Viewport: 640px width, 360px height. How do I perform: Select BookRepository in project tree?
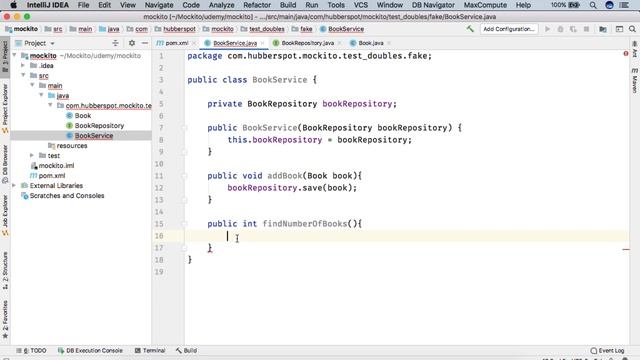tap(99, 126)
